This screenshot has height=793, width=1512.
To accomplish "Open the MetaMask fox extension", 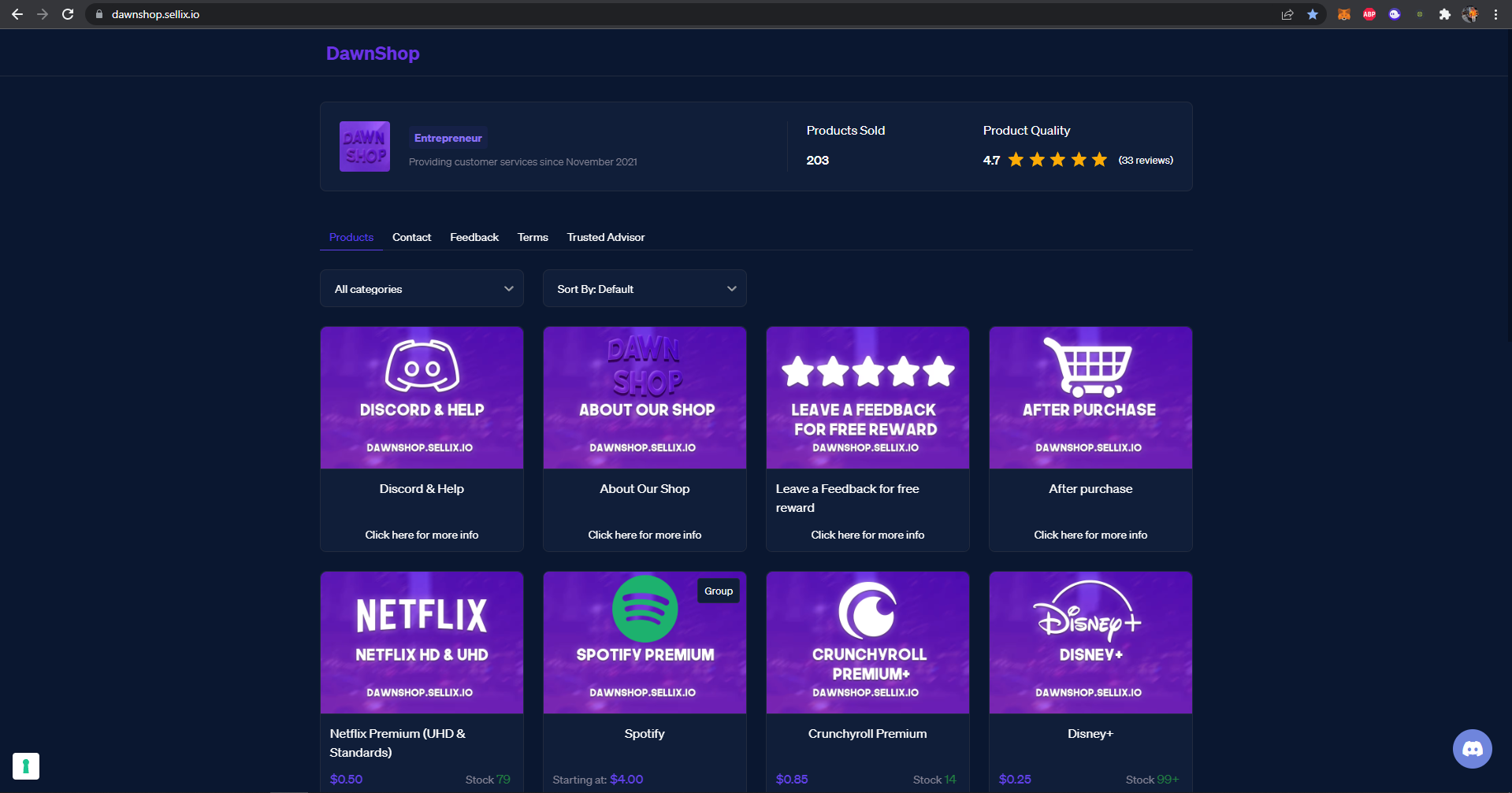I will [x=1344, y=14].
